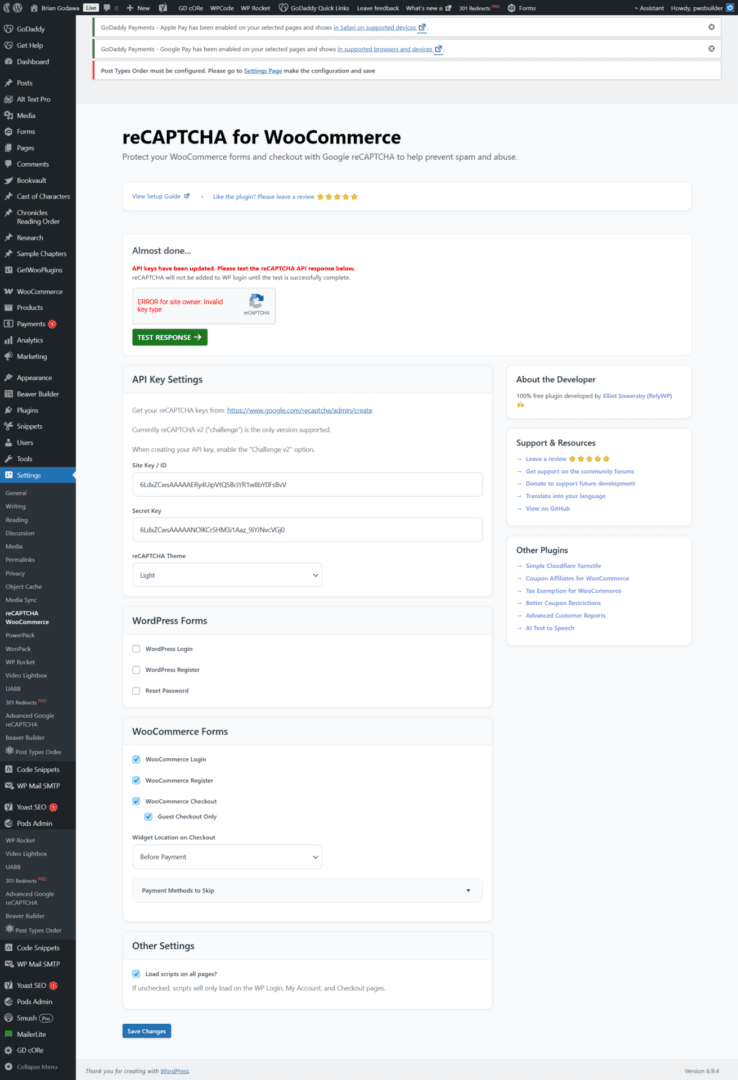
Task: Open the Pages sidebar icon
Action: coord(8,147)
